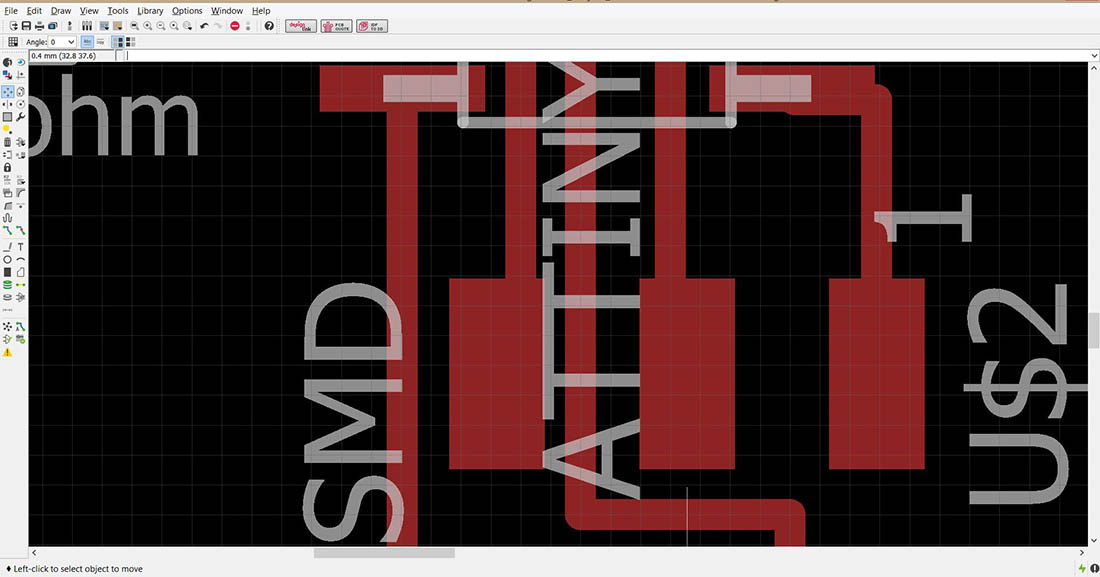Image resolution: width=1100 pixels, height=577 pixels.
Task: Select the Info tool in the sidebar
Action: point(7,62)
